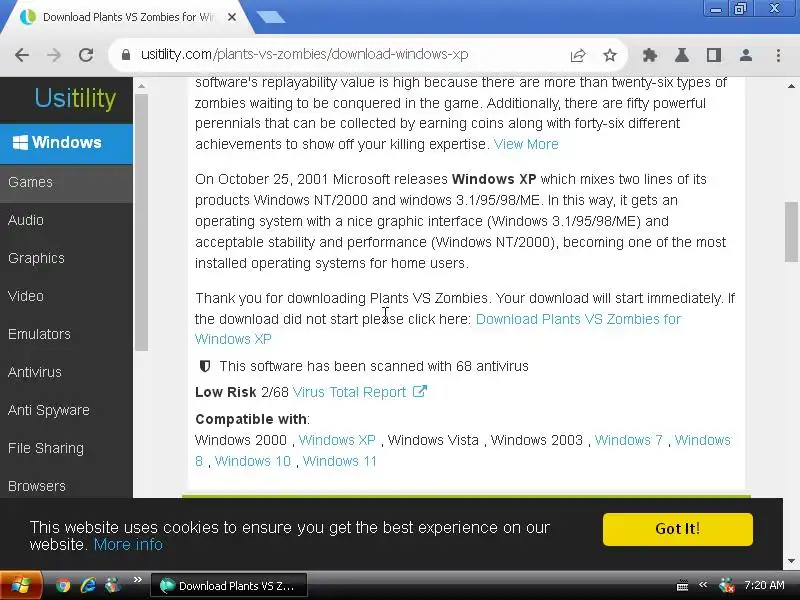Click the 7:20 AM taskbar clock
800x600 pixels.
coord(764,585)
